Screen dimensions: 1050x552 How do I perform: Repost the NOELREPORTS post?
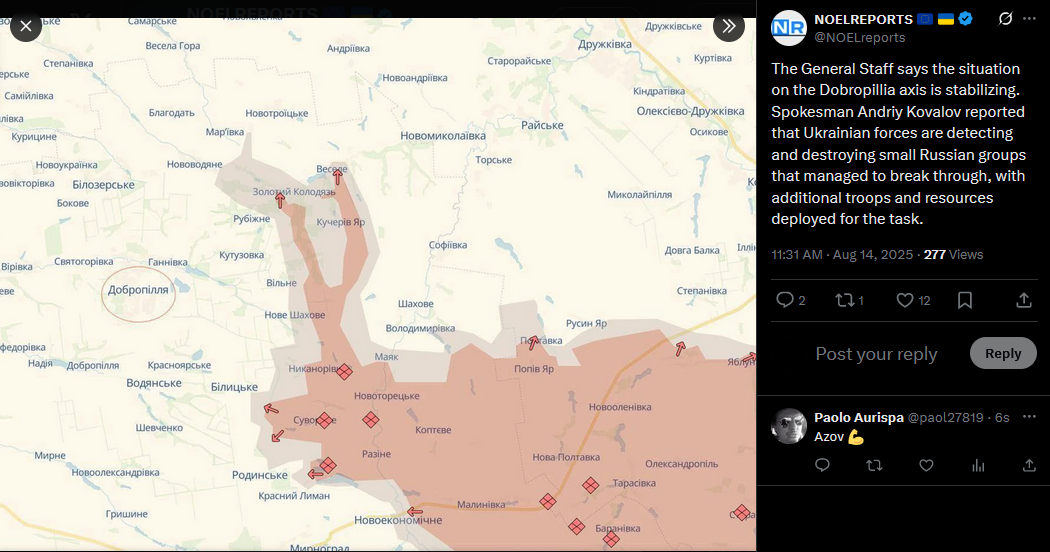(x=844, y=299)
